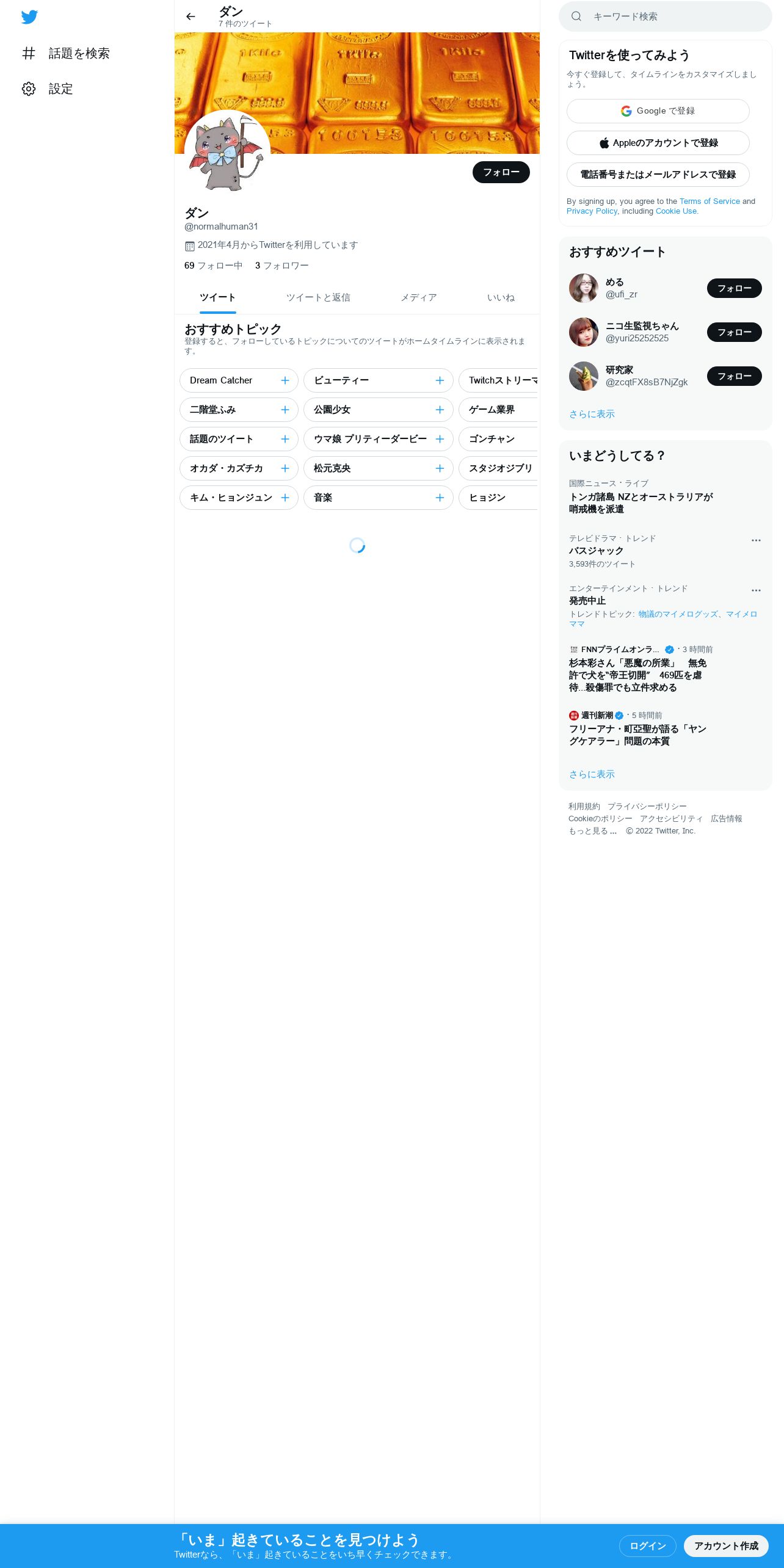Image resolution: width=784 pixels, height=1568 pixels.
Task: Click the search magnifier icon
Action: 576,16
